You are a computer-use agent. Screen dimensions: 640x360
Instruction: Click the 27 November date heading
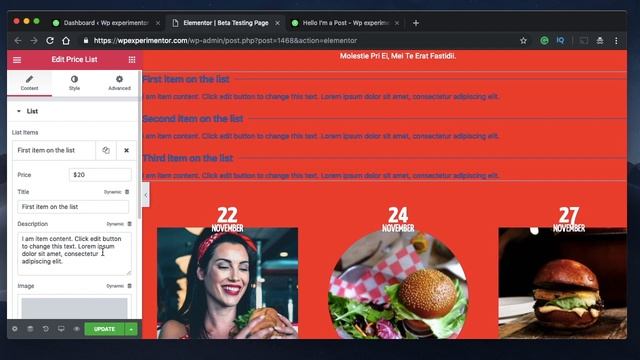569,220
